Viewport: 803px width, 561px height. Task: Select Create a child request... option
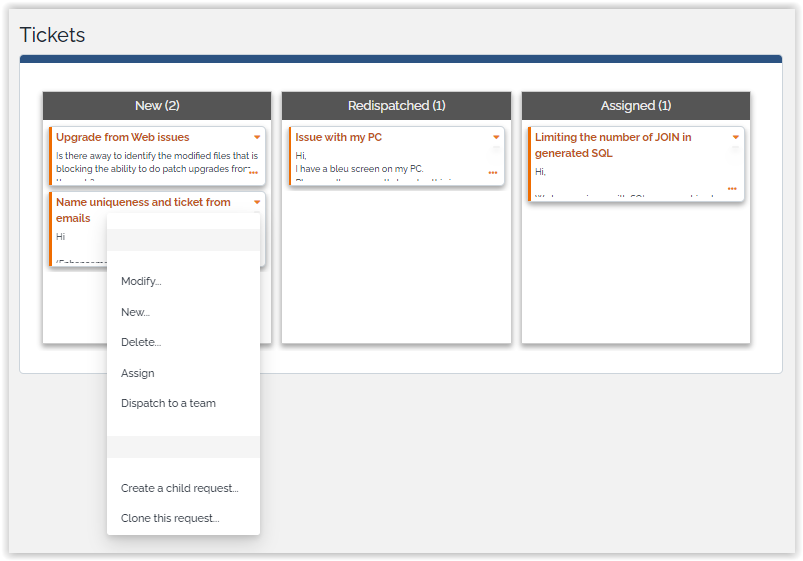(180, 488)
